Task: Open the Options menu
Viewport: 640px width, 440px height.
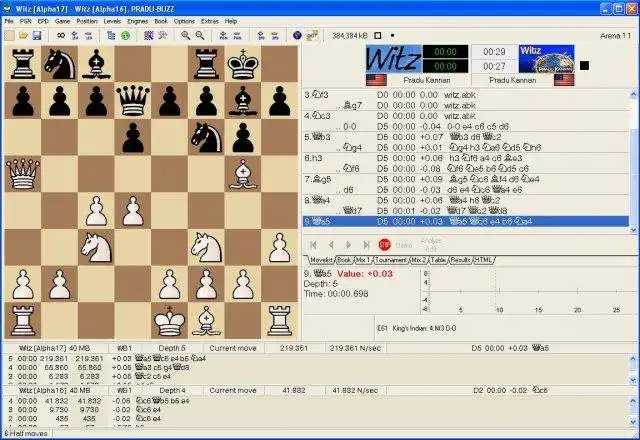Action: point(184,21)
